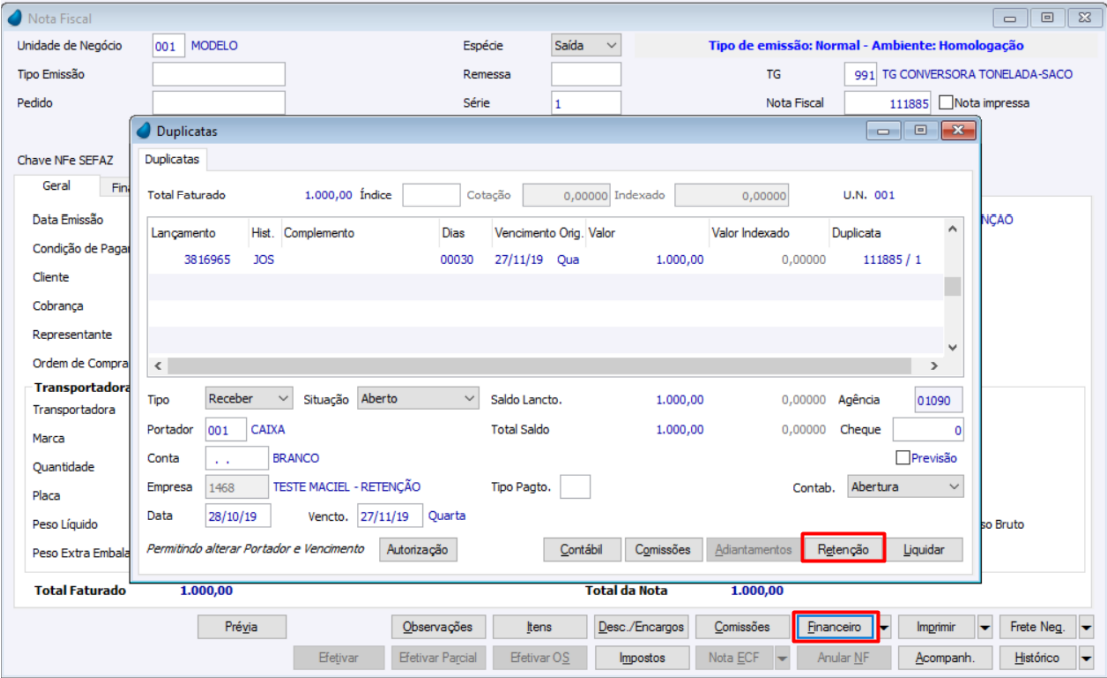Click the scroll down arrow in duplicatas list

(x=952, y=347)
